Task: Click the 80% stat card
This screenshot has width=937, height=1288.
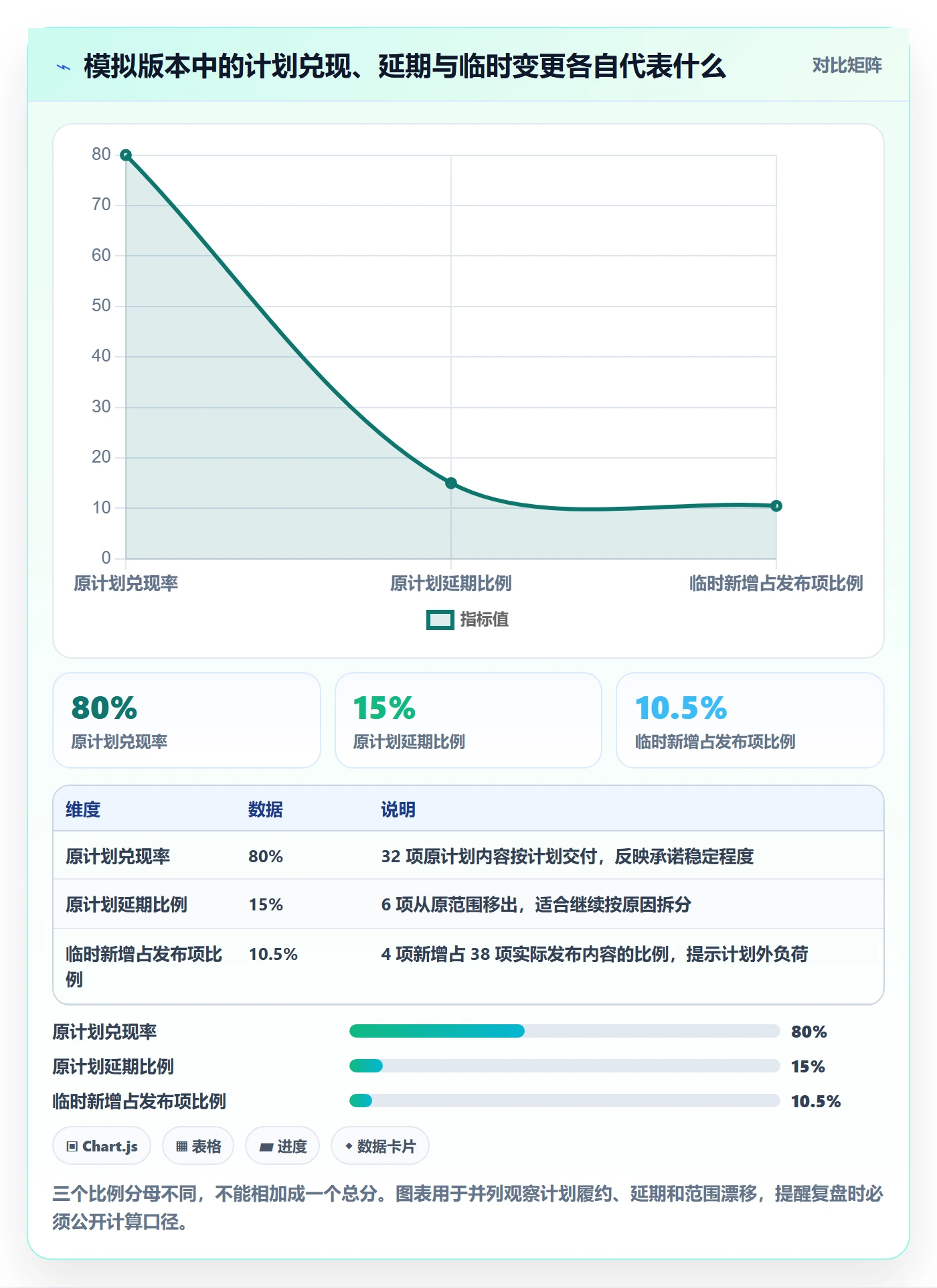Action: click(187, 720)
